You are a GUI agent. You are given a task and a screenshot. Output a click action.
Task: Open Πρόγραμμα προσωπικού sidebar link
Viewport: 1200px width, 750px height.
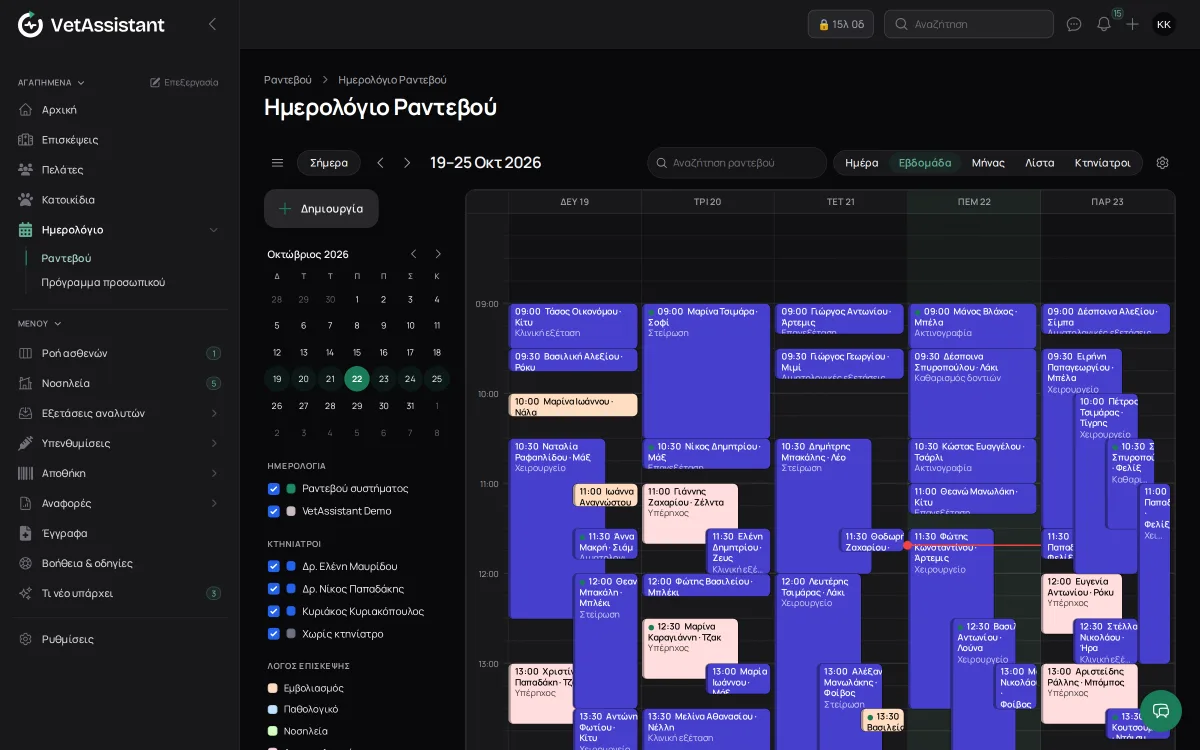tap(103, 282)
